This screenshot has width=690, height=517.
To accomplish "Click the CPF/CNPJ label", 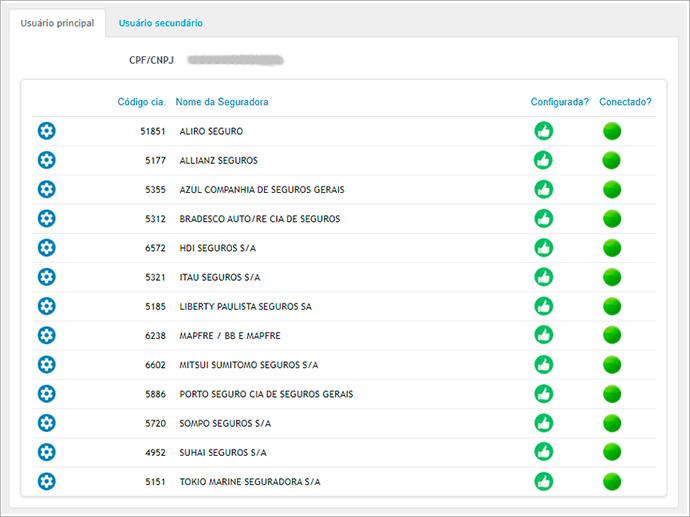I will pyautogui.click(x=151, y=60).
